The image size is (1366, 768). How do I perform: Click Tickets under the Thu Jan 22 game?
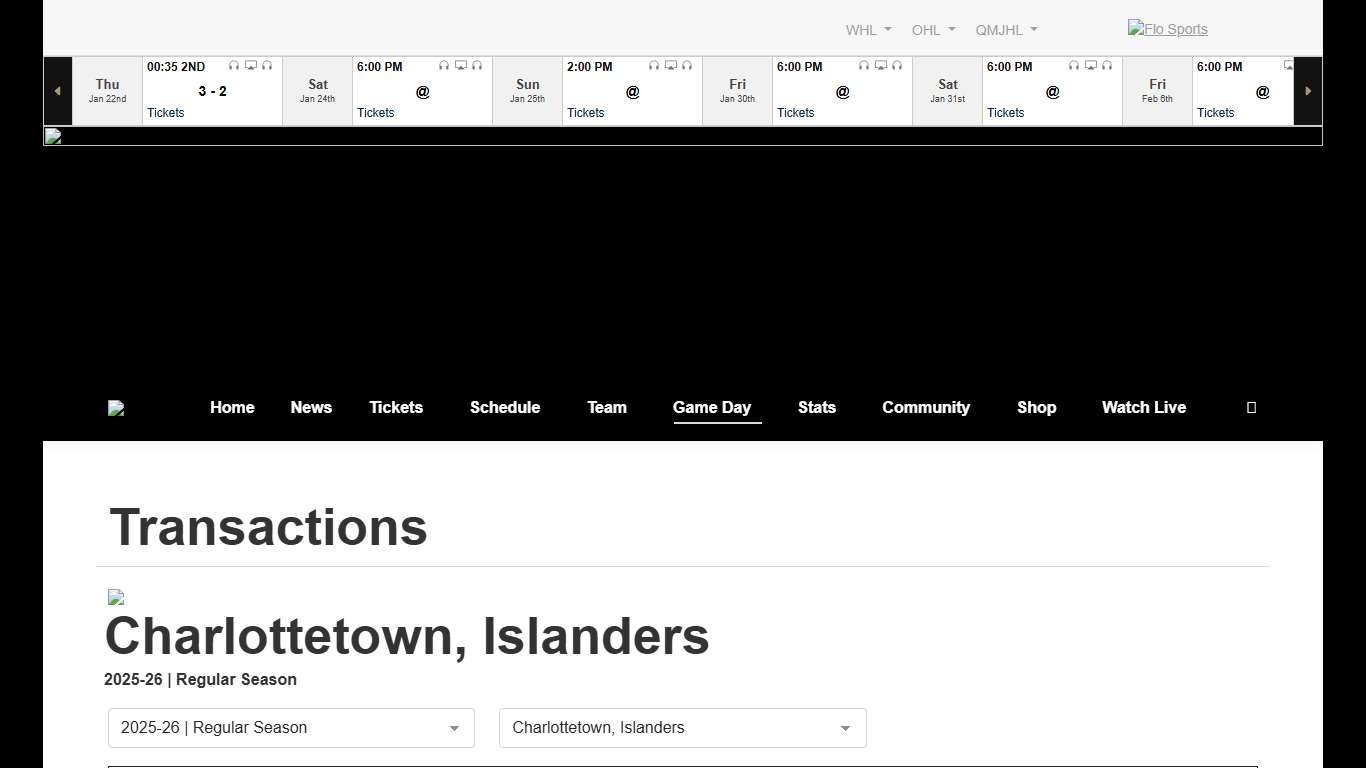tap(165, 112)
